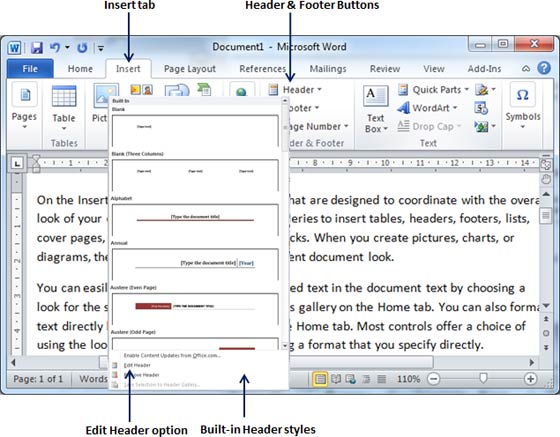Click the Undo arrow icon
The height and width of the screenshot is (437, 560).
click(55, 47)
